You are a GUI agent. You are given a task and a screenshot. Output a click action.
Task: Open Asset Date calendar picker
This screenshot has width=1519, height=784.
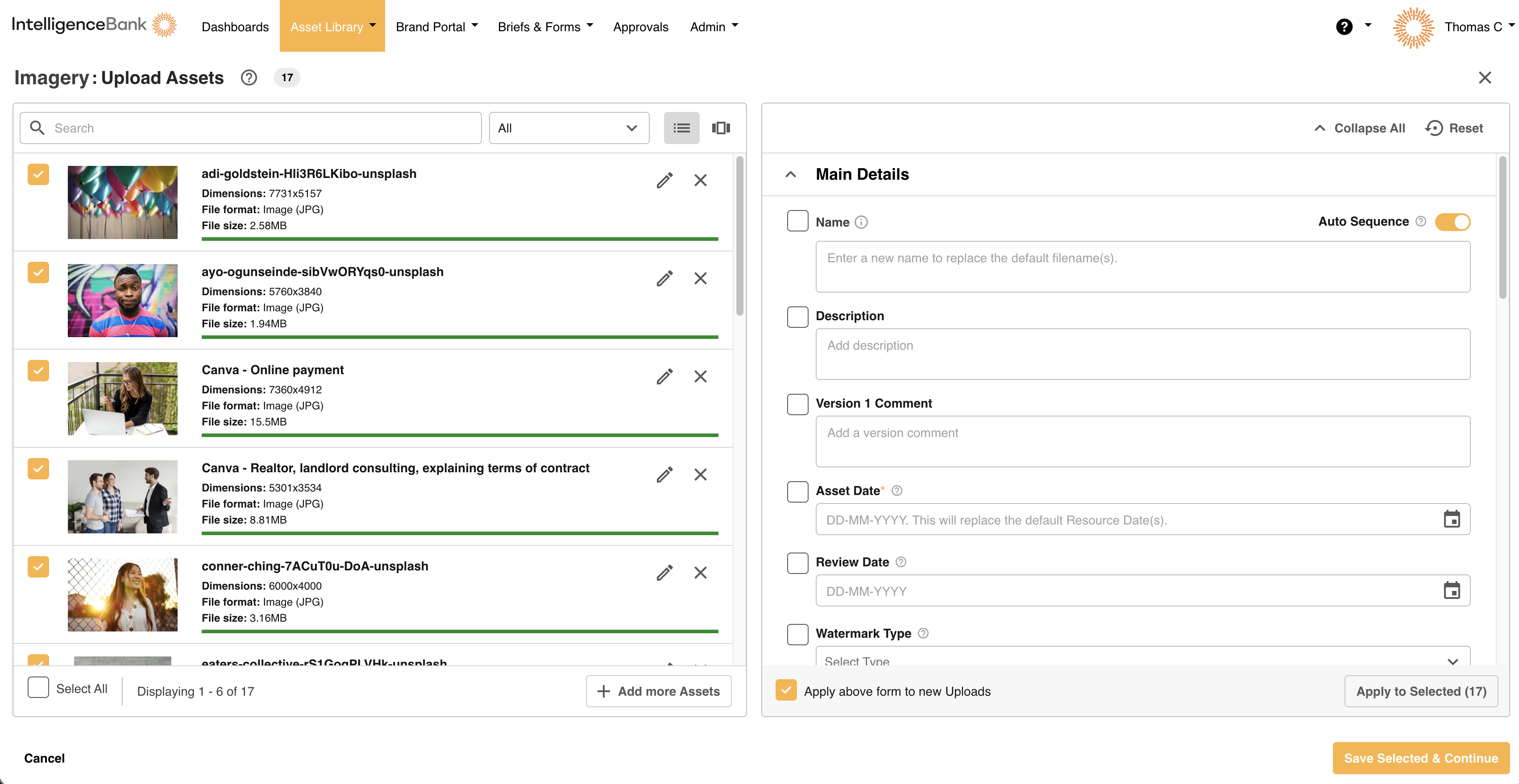point(1451,520)
